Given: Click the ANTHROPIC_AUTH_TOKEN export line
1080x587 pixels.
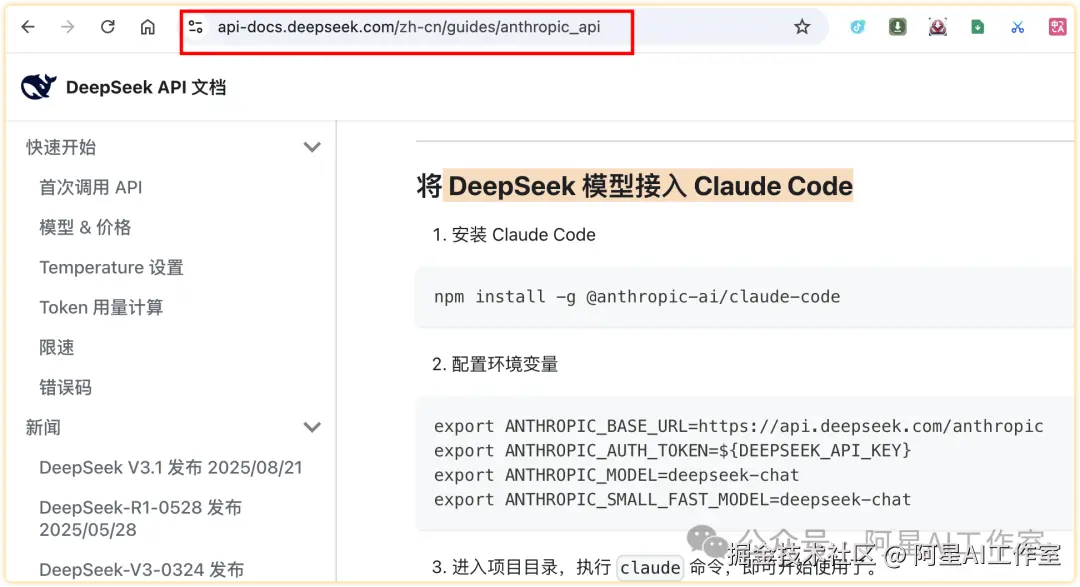Looking at the screenshot, I should click(672, 451).
